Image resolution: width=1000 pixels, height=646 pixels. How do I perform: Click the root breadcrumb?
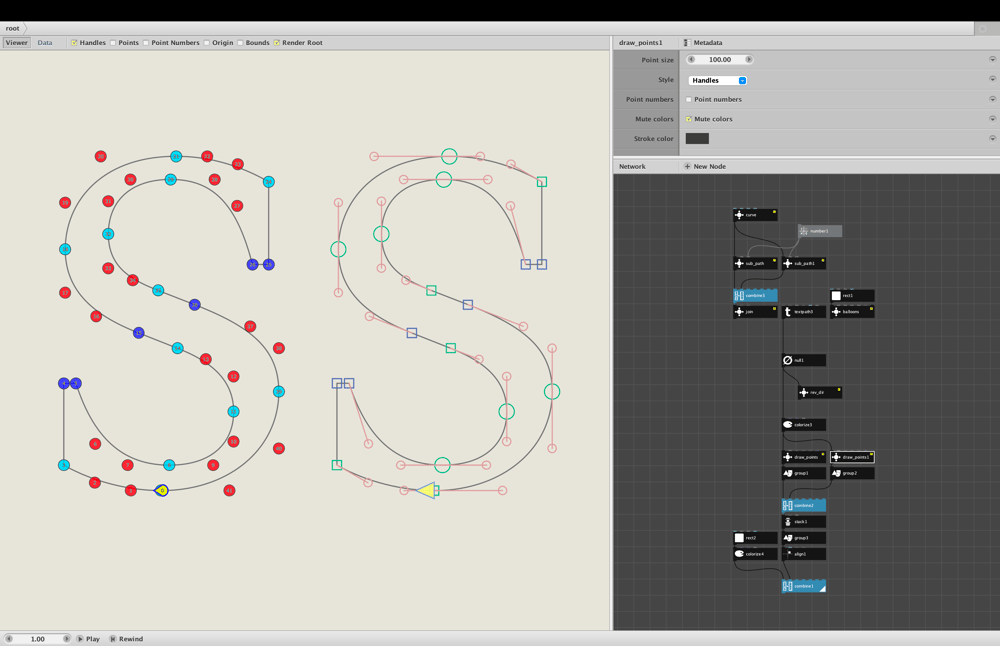(x=13, y=28)
